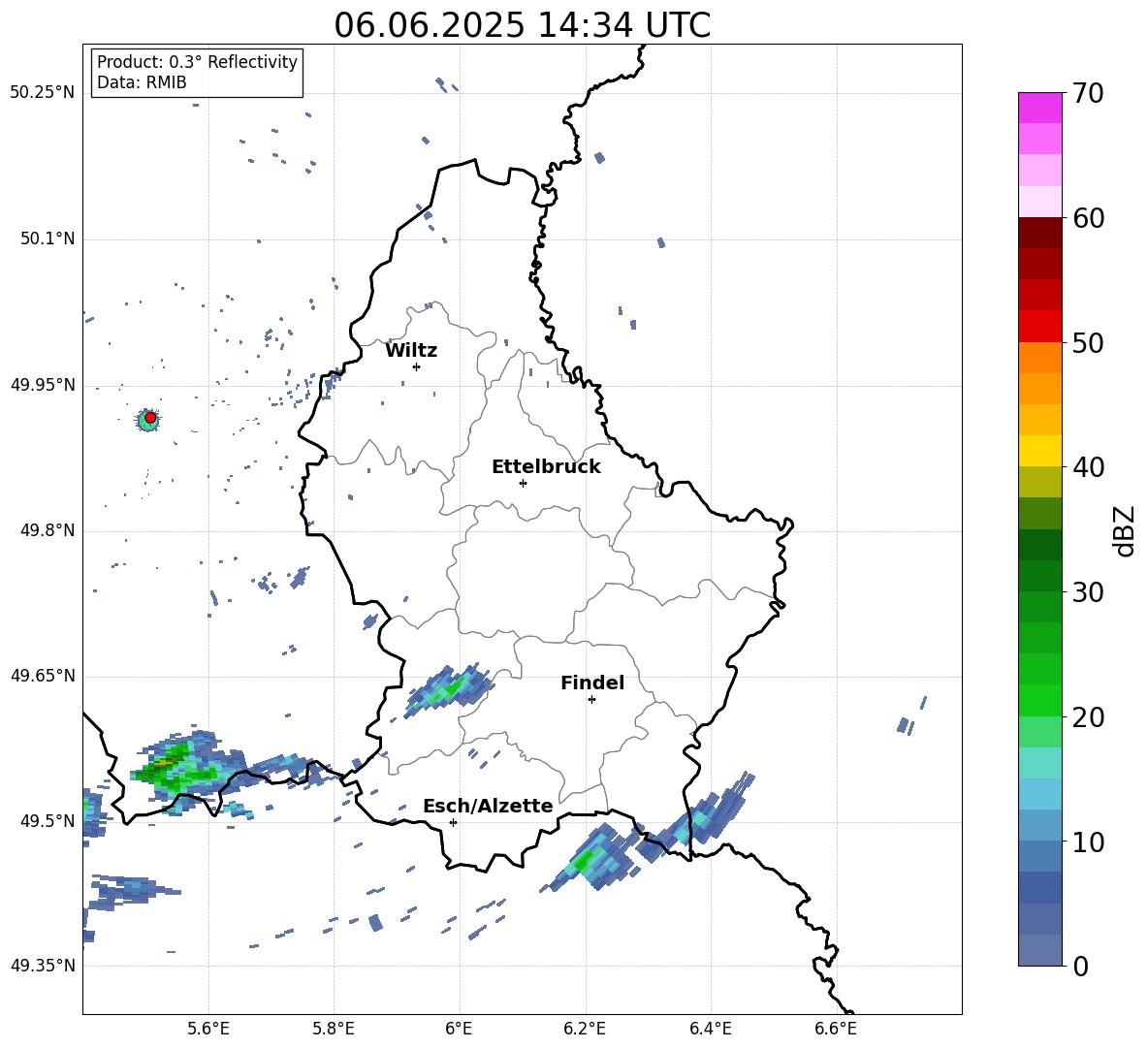Click the 6.2°E longitude label

pyautogui.click(x=585, y=1029)
